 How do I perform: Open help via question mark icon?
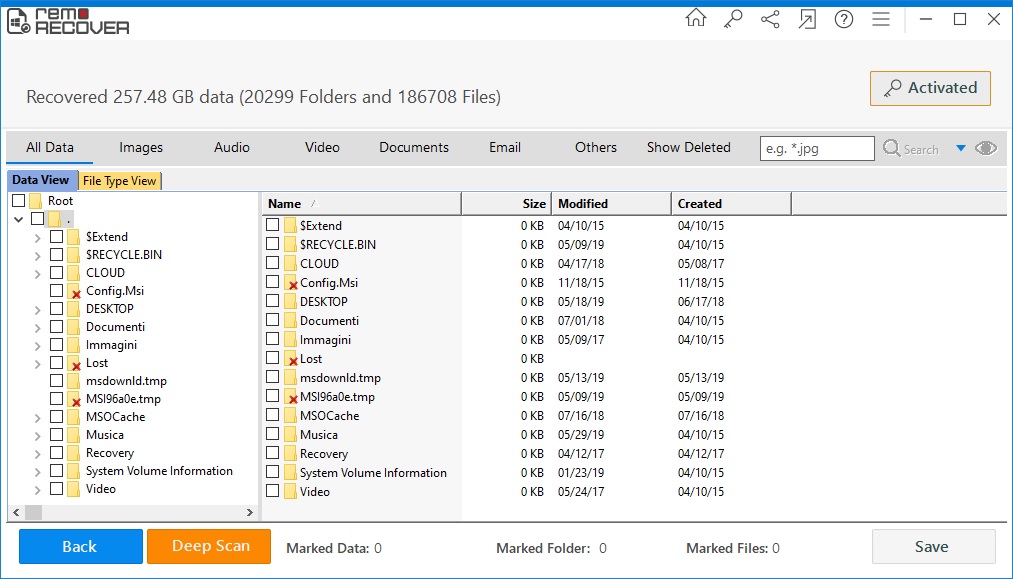click(x=843, y=19)
